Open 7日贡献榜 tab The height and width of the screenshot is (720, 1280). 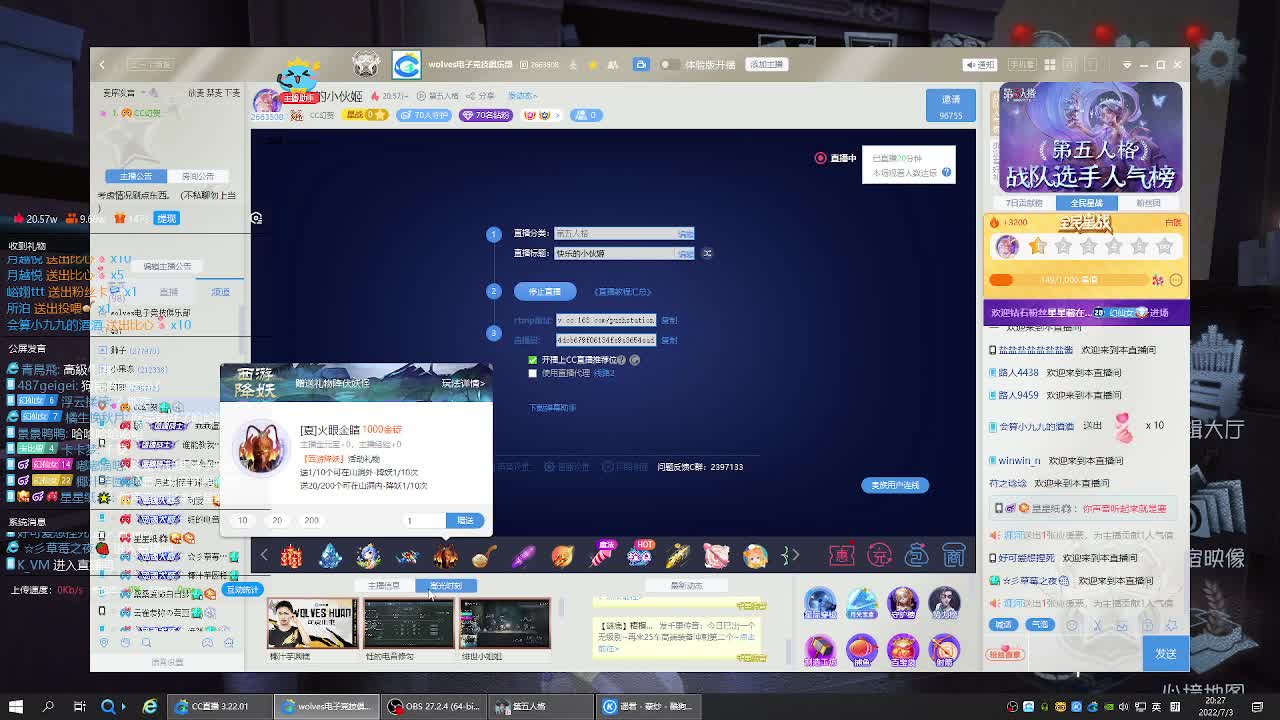(x=1024, y=203)
